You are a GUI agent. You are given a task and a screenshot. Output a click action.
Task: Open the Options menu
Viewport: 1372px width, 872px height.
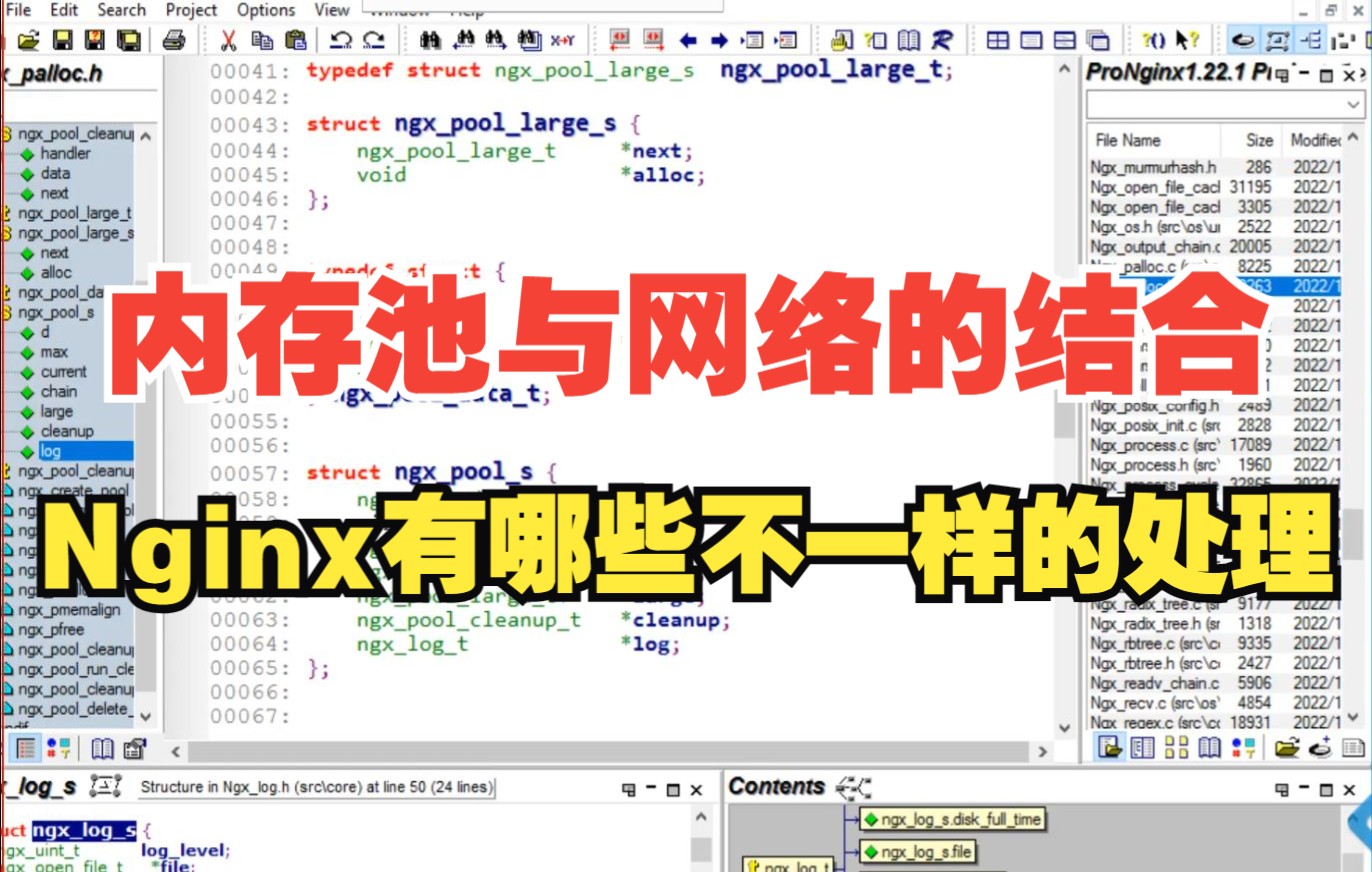click(x=266, y=9)
